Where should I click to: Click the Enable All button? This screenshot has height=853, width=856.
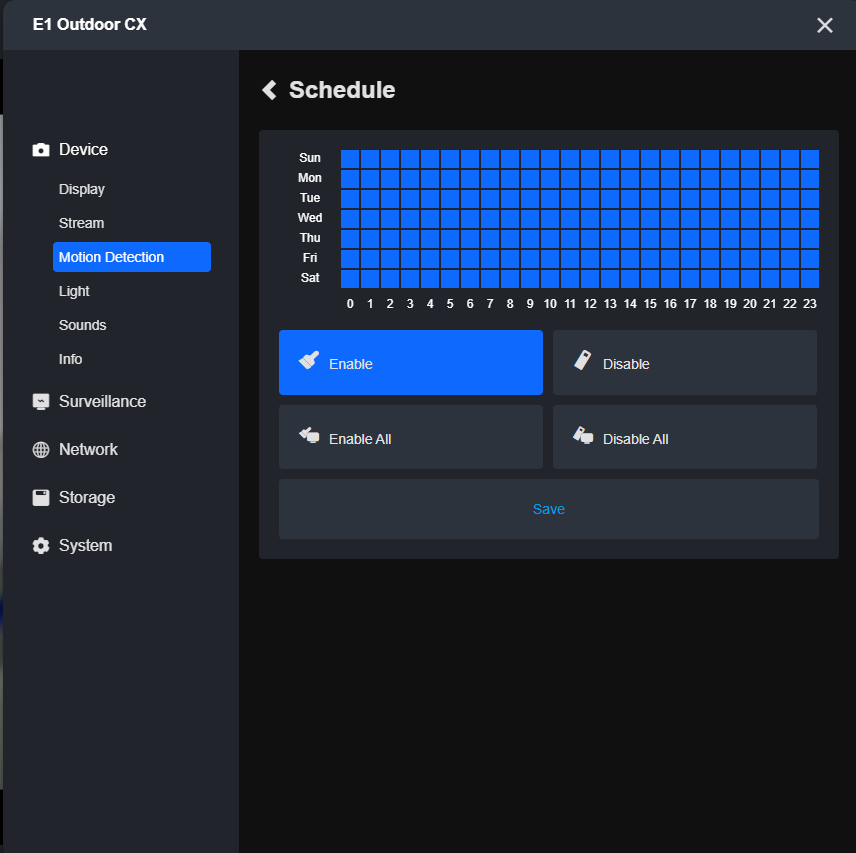click(x=411, y=437)
